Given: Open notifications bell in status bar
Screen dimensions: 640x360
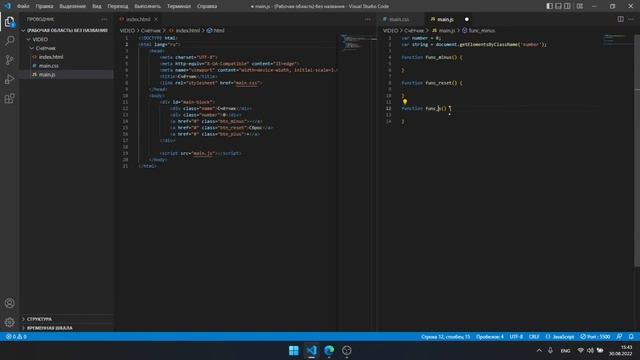Looking at the screenshot, I should pos(631,337).
